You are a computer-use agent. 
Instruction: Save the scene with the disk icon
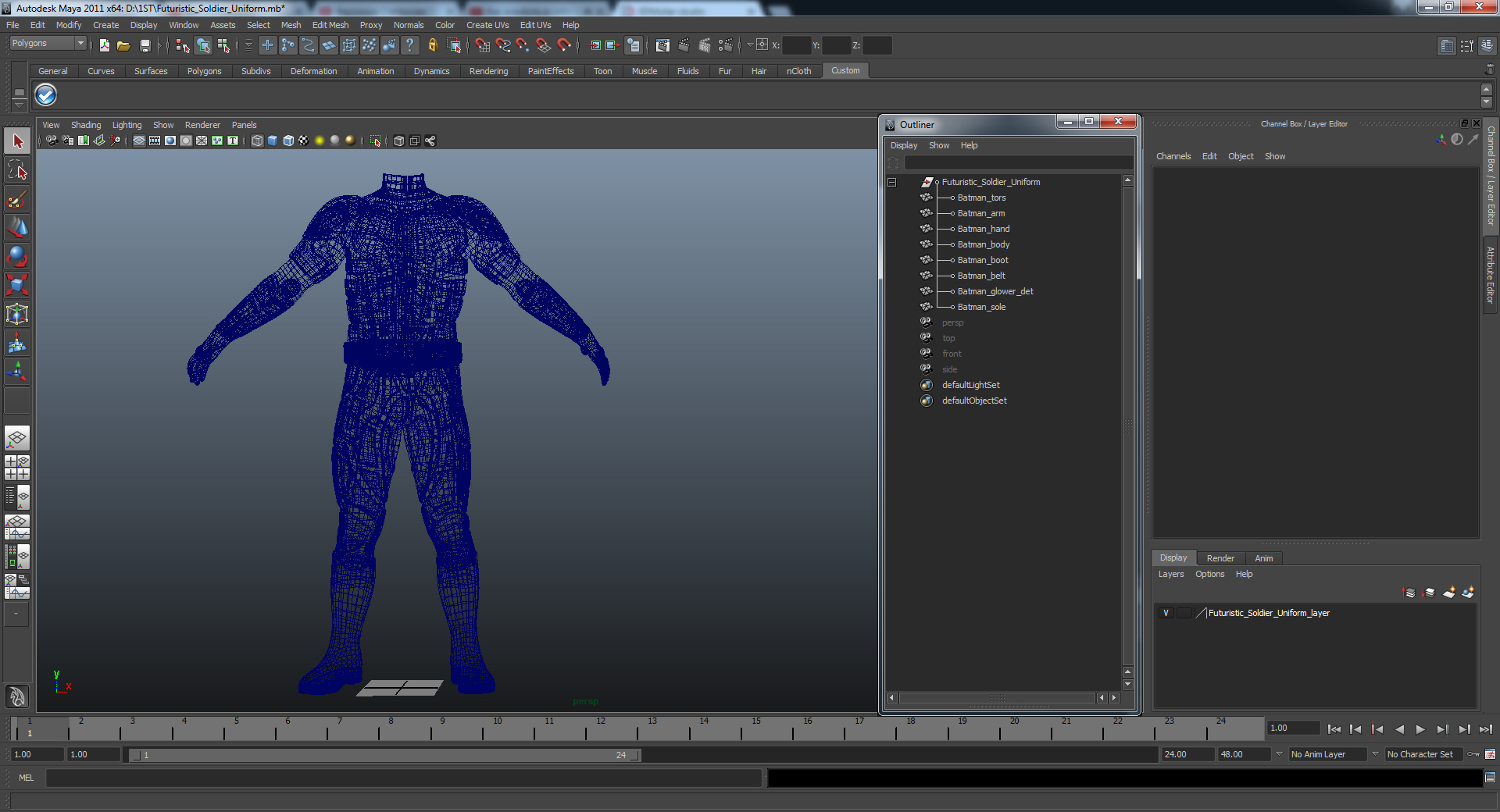point(145,45)
